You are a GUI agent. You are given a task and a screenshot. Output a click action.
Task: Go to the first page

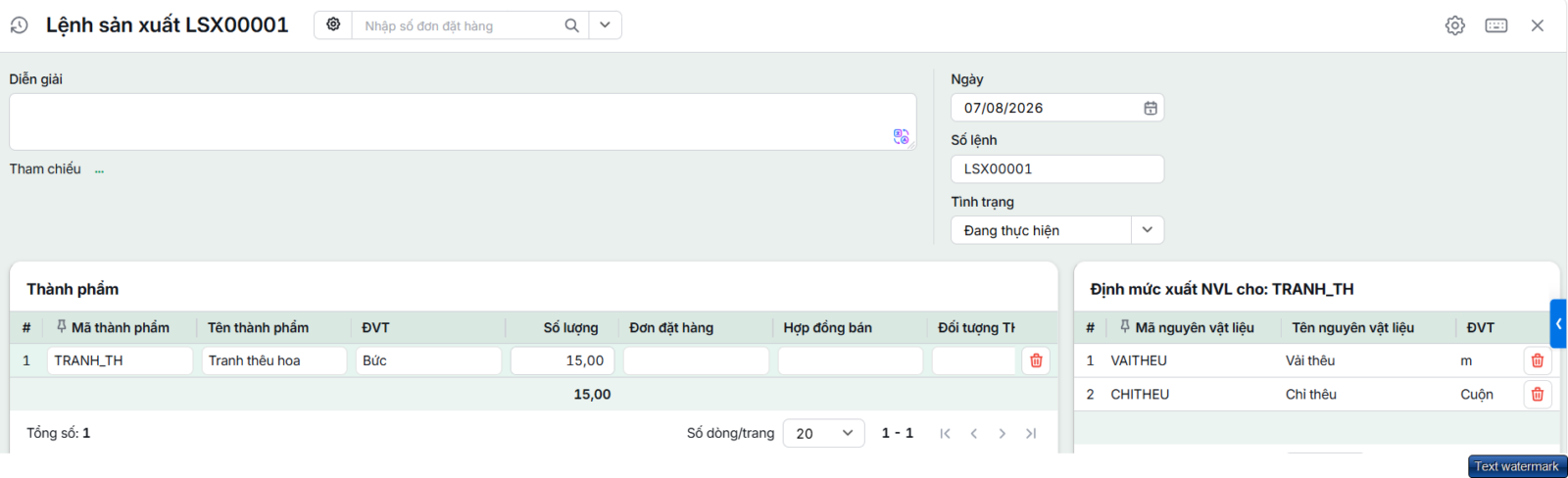[x=945, y=433]
